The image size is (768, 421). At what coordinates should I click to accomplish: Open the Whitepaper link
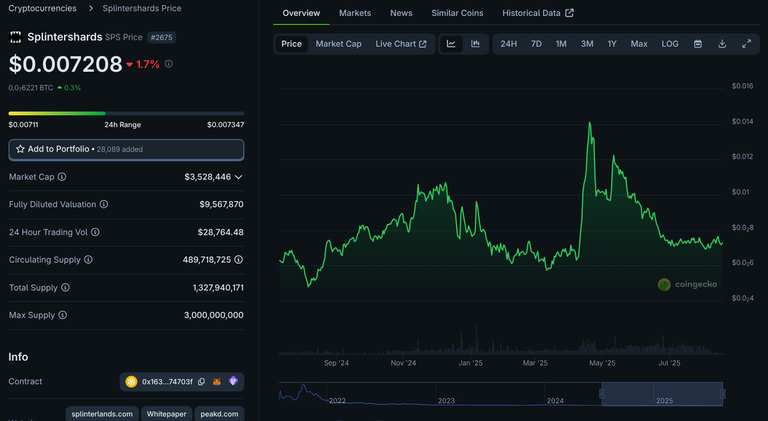167,414
